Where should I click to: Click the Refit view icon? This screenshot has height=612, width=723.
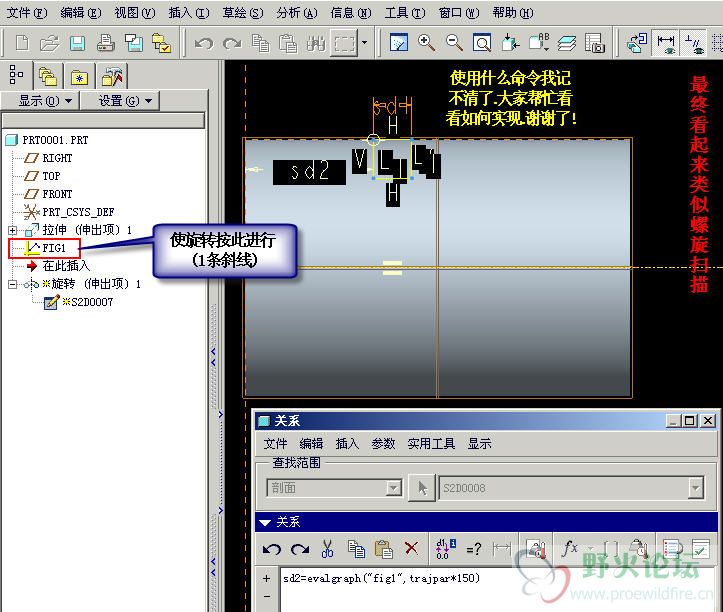point(482,43)
